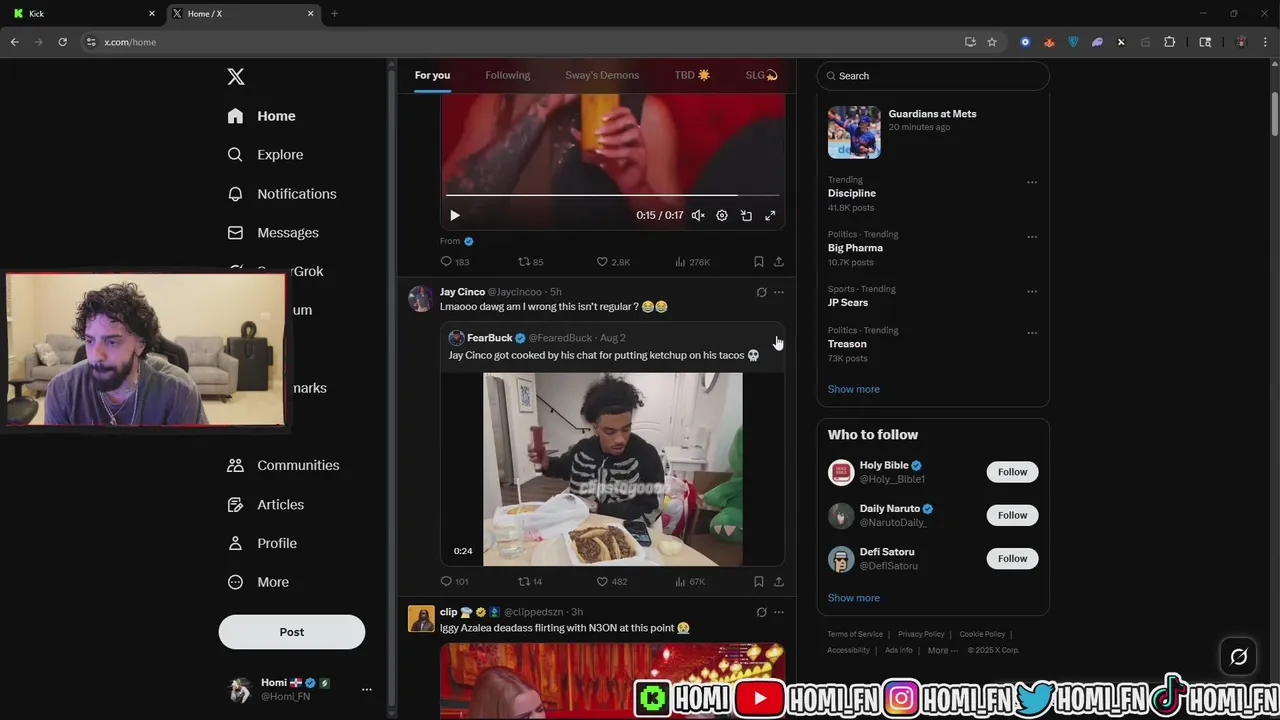This screenshot has height=720, width=1280.
Task: View Jay Cinco post's 67K views
Action: point(690,581)
